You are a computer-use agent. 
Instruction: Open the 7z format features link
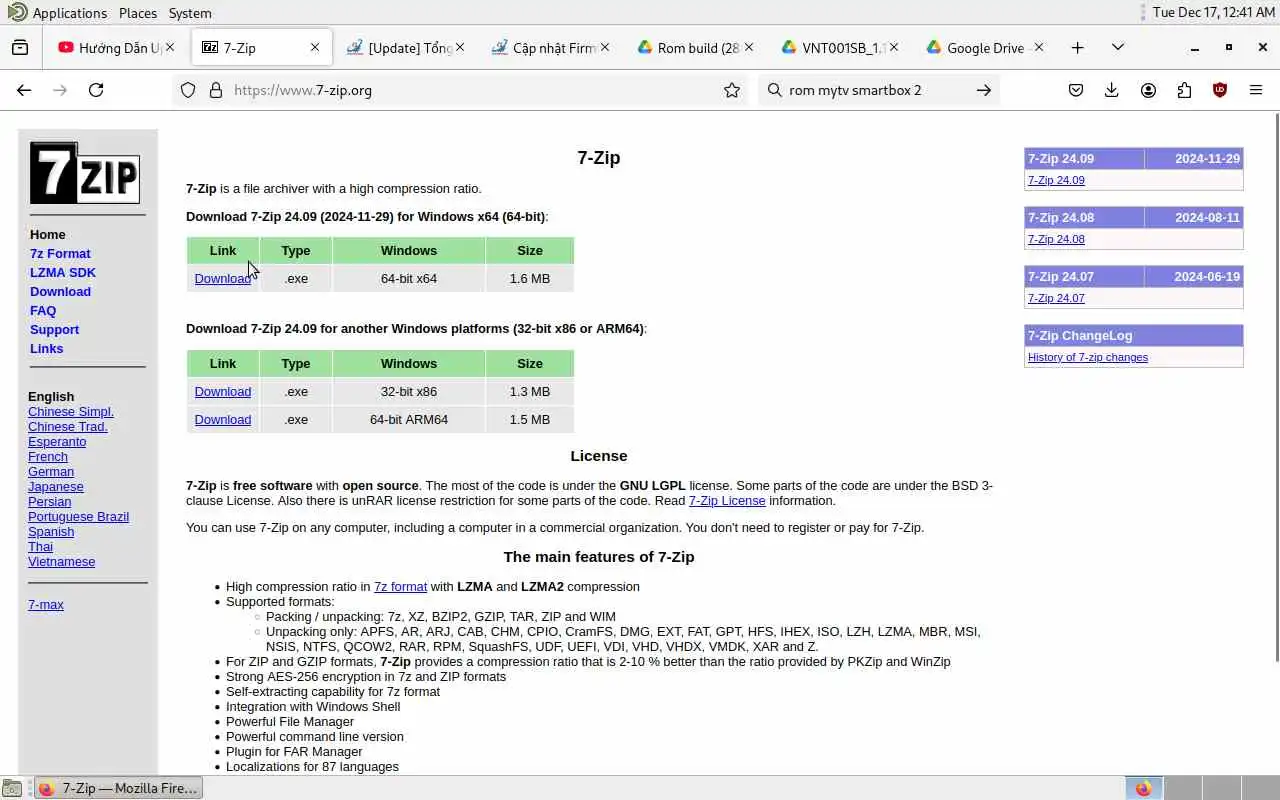click(x=400, y=587)
